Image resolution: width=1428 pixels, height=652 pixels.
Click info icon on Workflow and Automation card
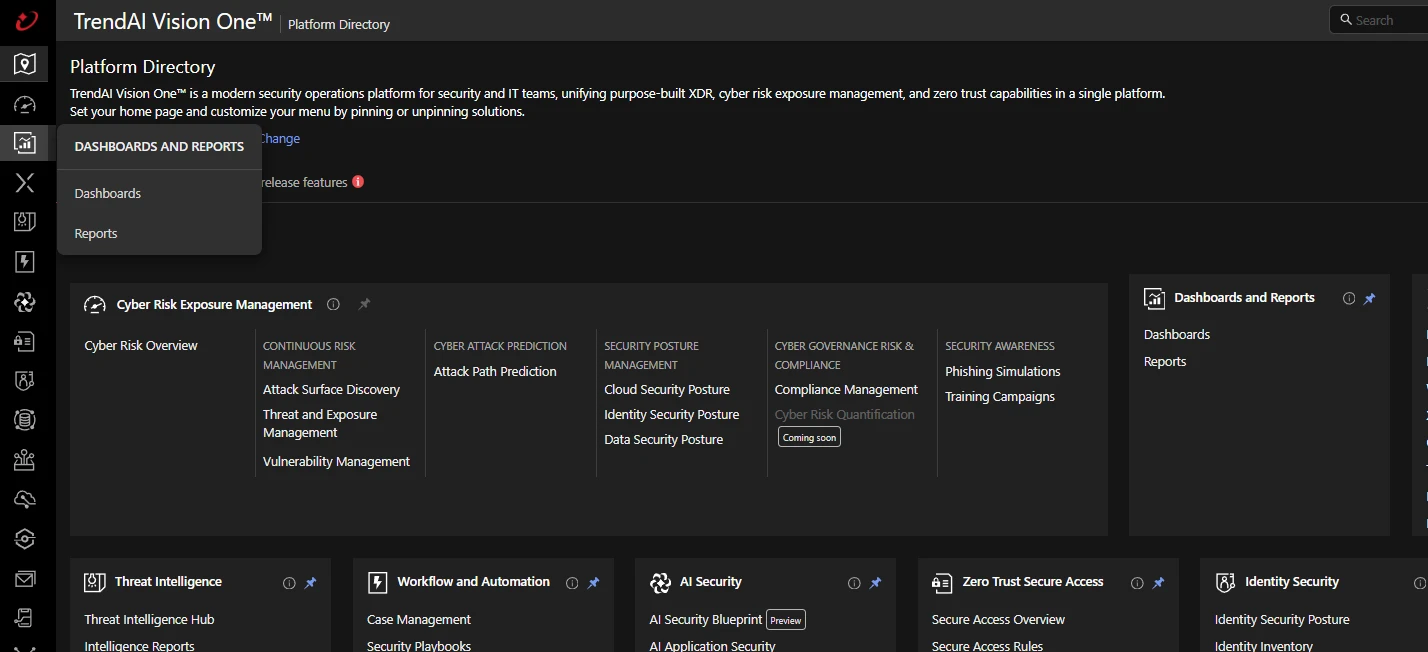572,583
